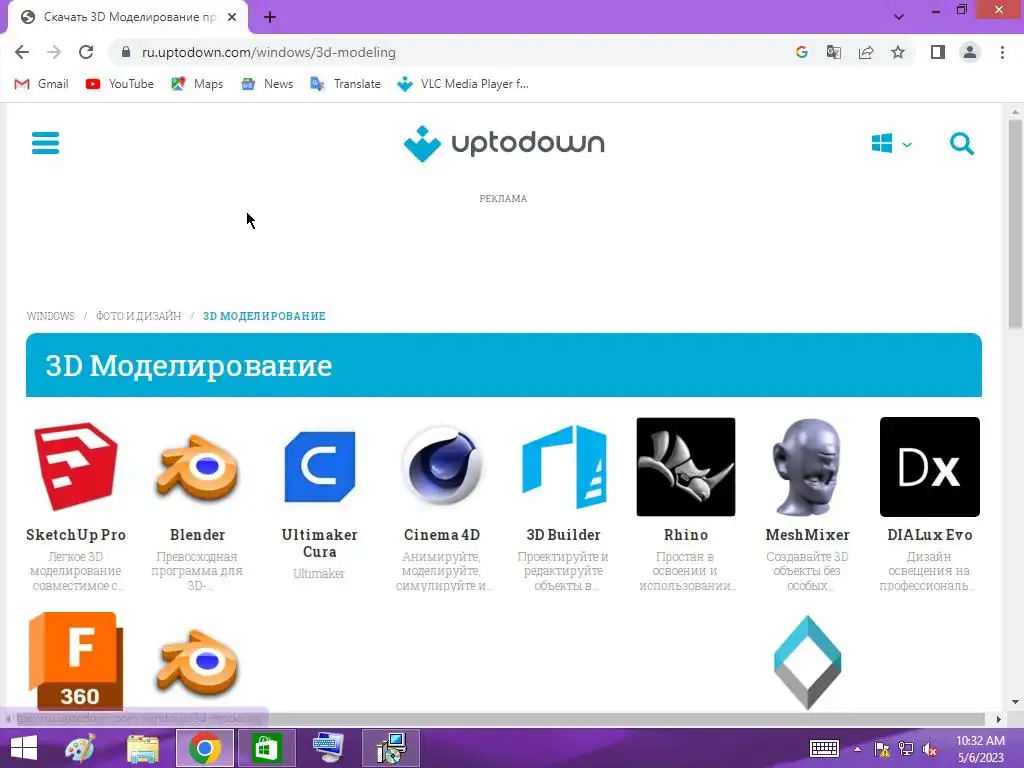
Task: Open the Cinema 4D app icon
Action: click(442, 466)
